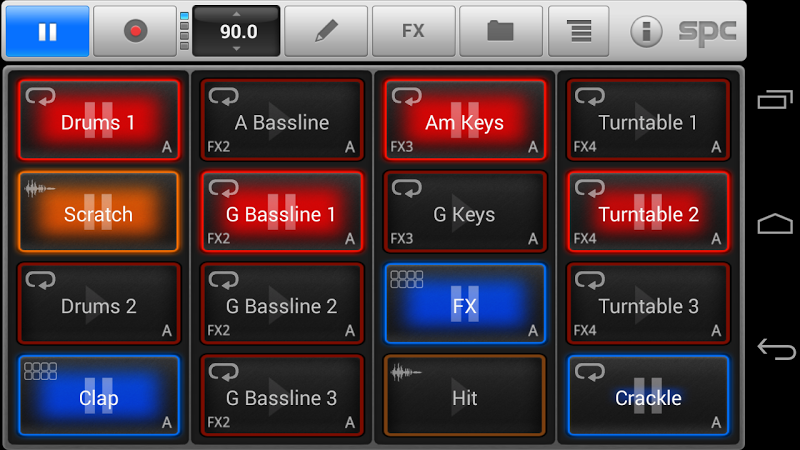Stop the G Bassline 1 pad

coord(282,212)
